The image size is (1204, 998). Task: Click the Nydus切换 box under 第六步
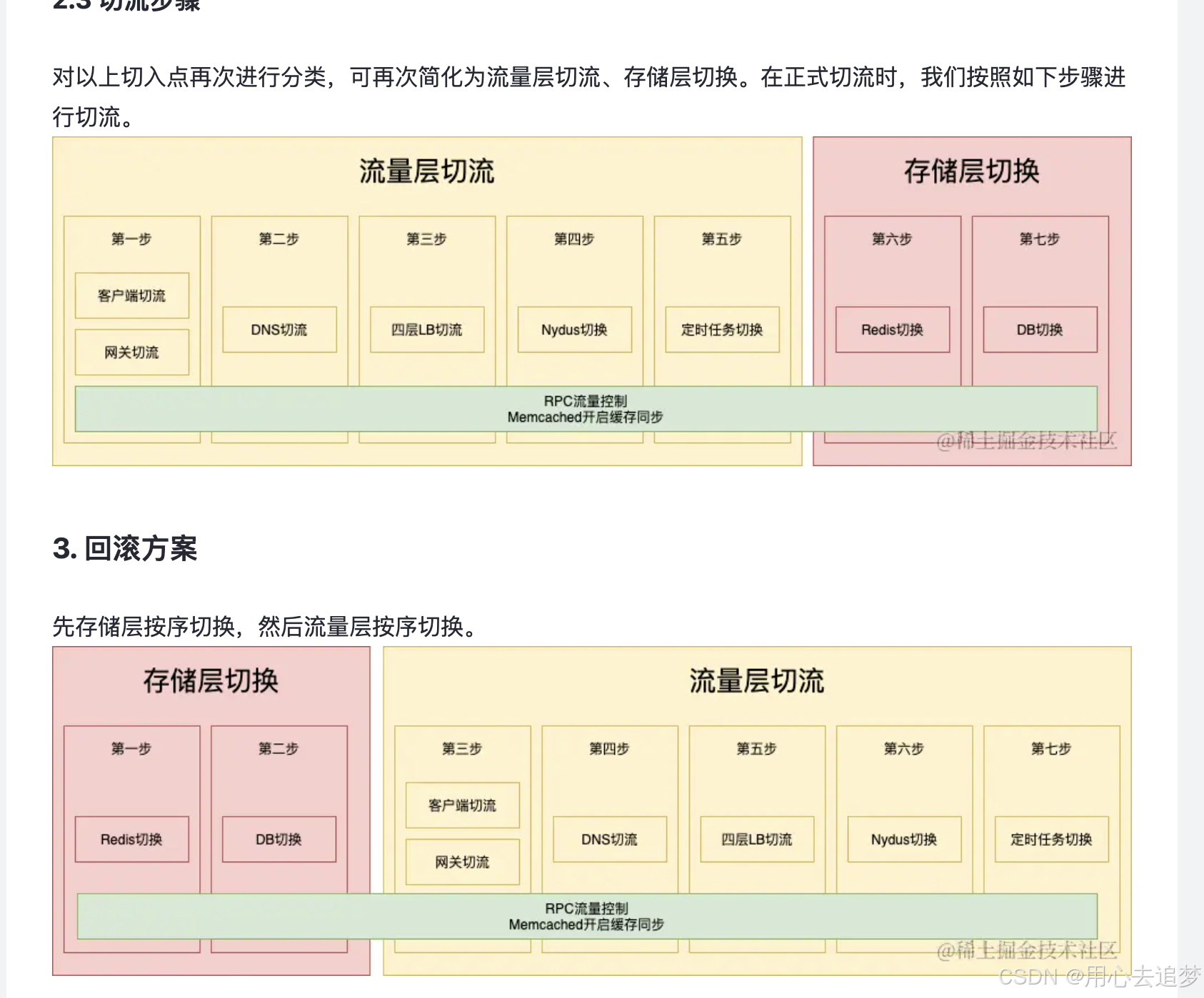905,840
